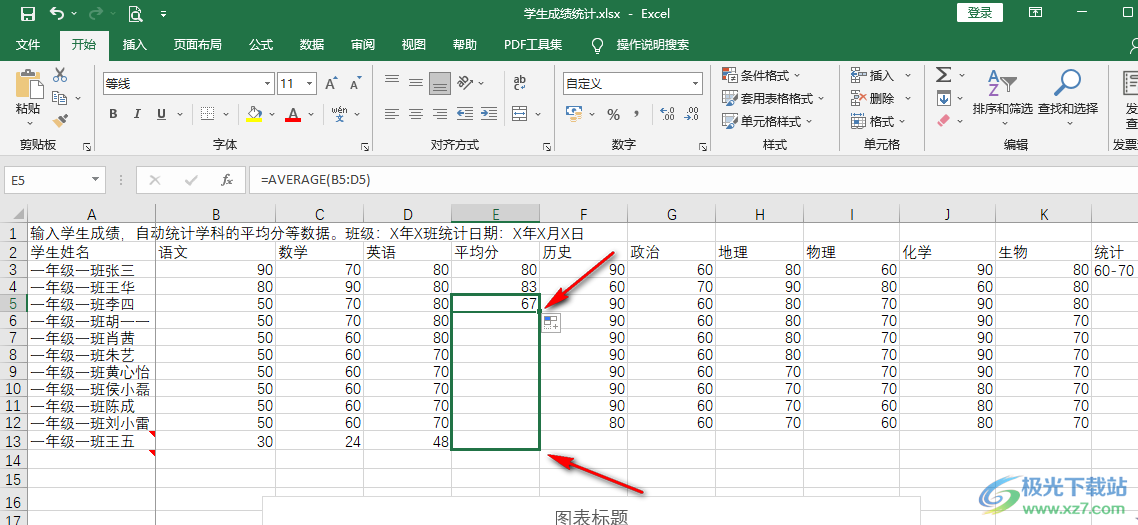Image resolution: width=1138 pixels, height=525 pixels.
Task: Click the Increase Indent icon
Action: [x=489, y=113]
